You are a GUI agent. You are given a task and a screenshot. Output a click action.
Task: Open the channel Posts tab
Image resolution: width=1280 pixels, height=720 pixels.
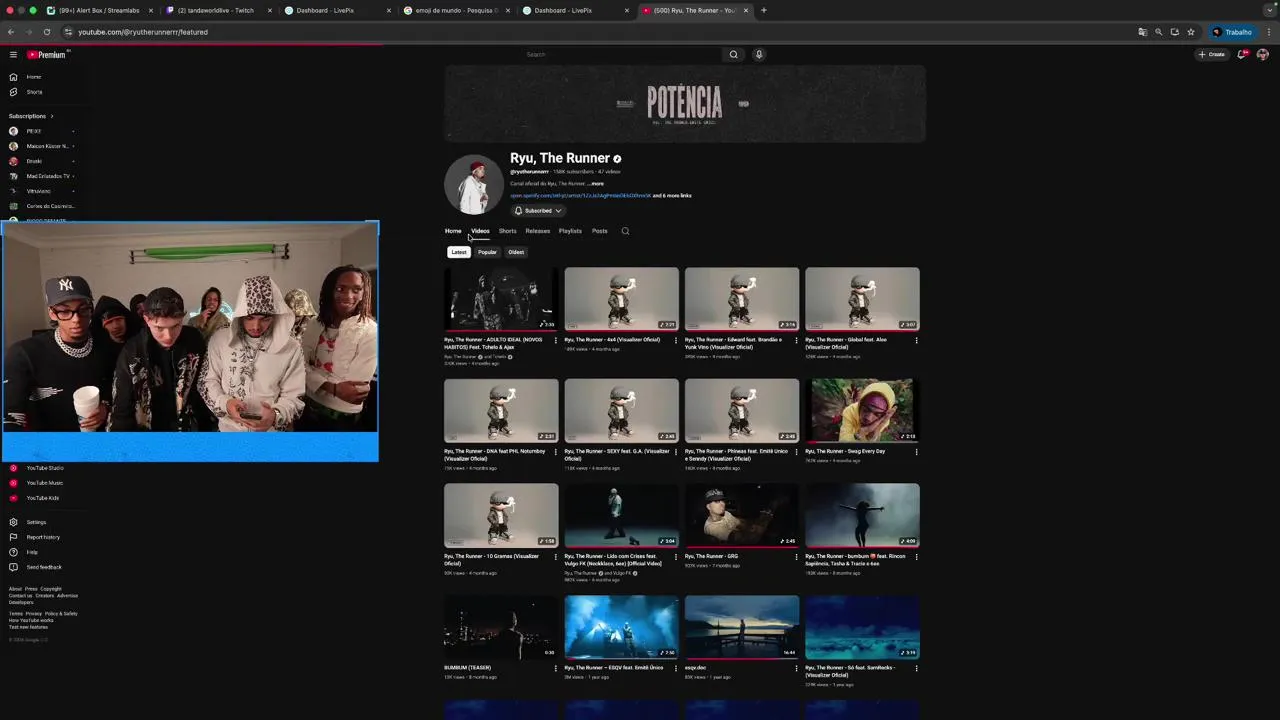pos(600,231)
